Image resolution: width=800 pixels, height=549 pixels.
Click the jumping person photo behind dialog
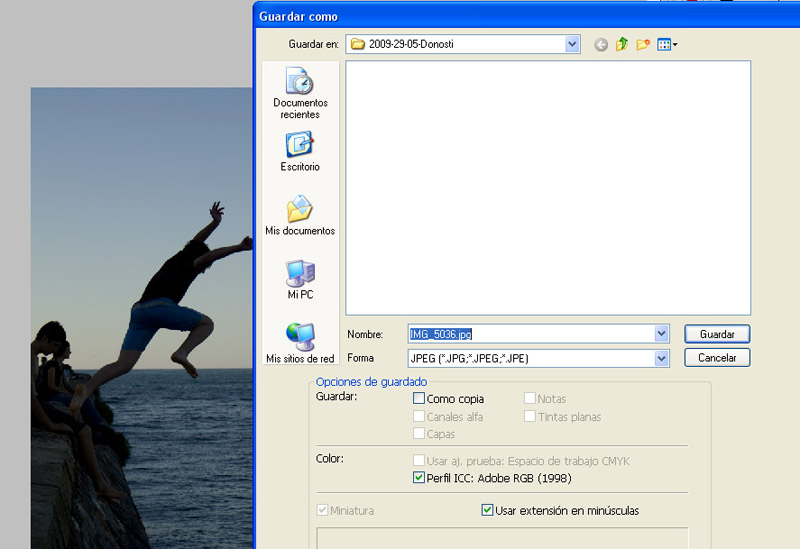click(142, 318)
